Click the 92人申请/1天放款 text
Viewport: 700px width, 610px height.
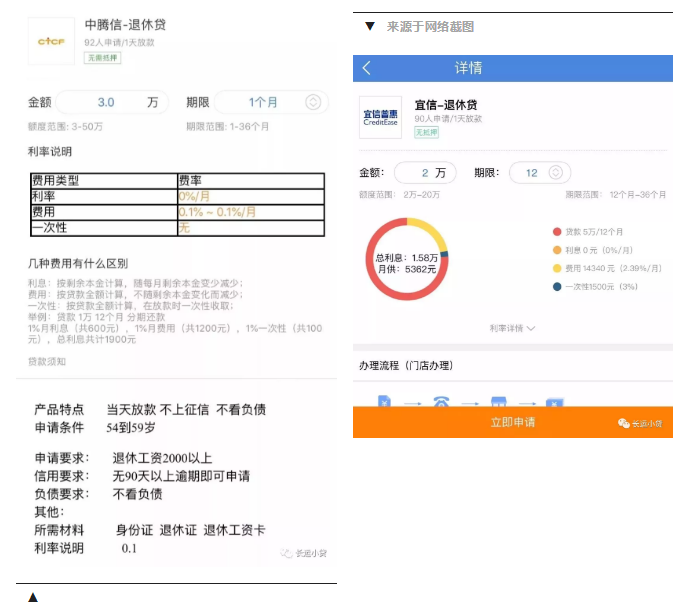119,42
